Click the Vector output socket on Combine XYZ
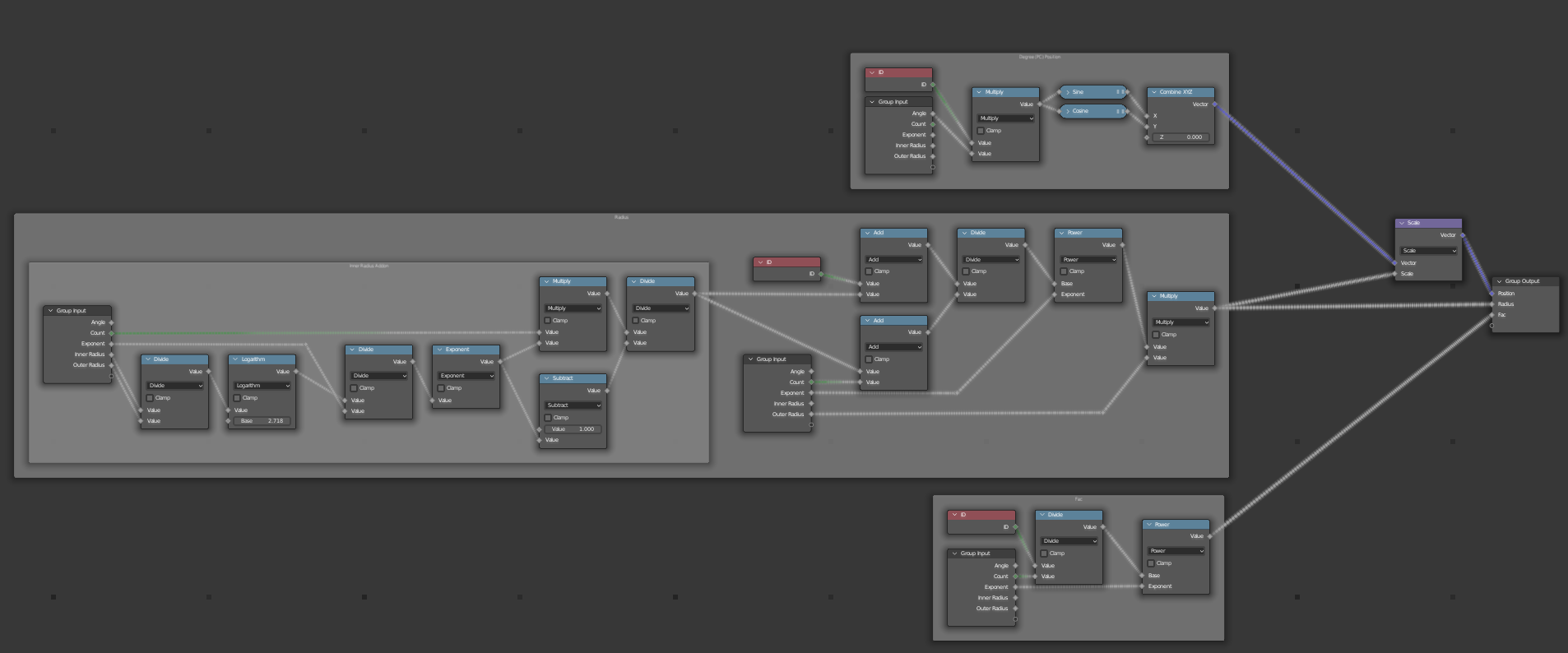Screen dimensions: 1568x653 click(x=1214, y=104)
